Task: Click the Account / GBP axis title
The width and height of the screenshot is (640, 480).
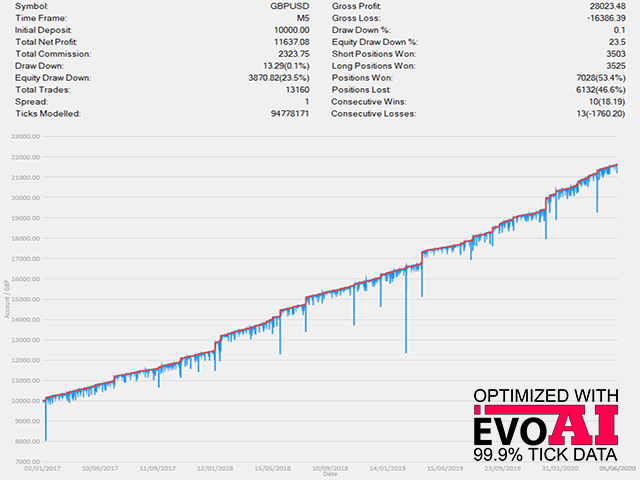Action: coord(6,299)
